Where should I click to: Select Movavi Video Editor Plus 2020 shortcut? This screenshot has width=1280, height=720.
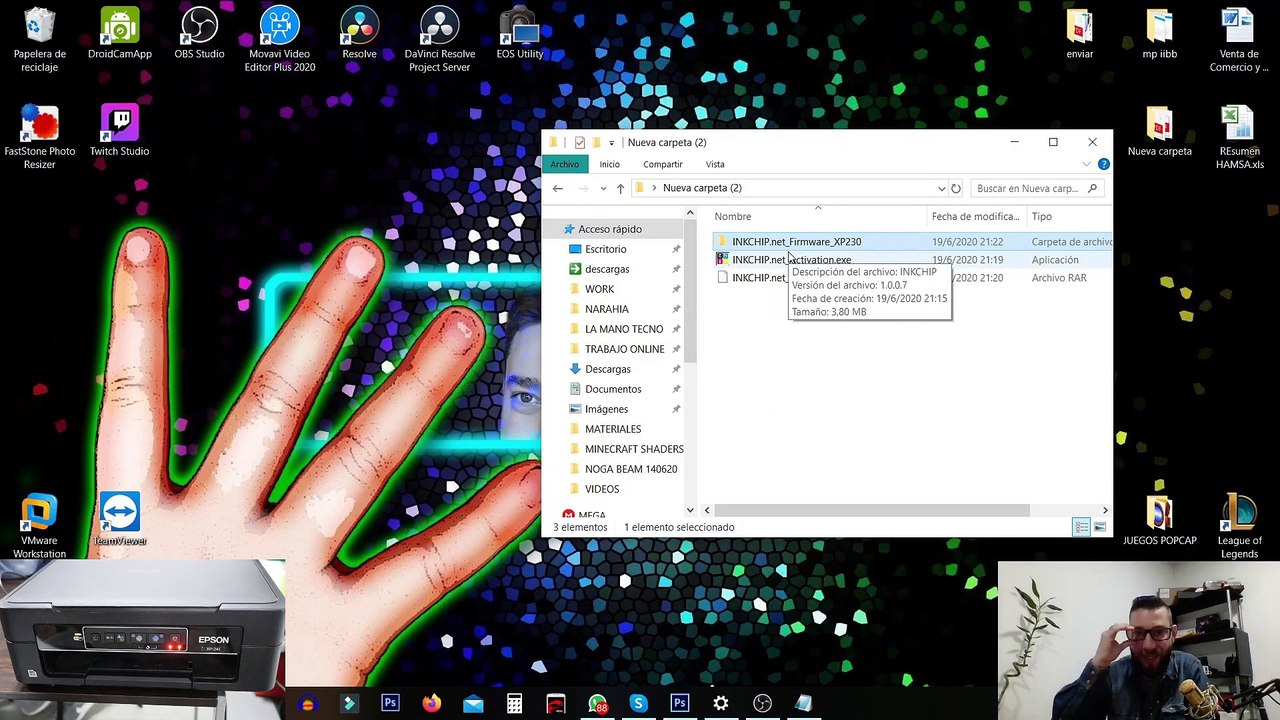tap(279, 40)
